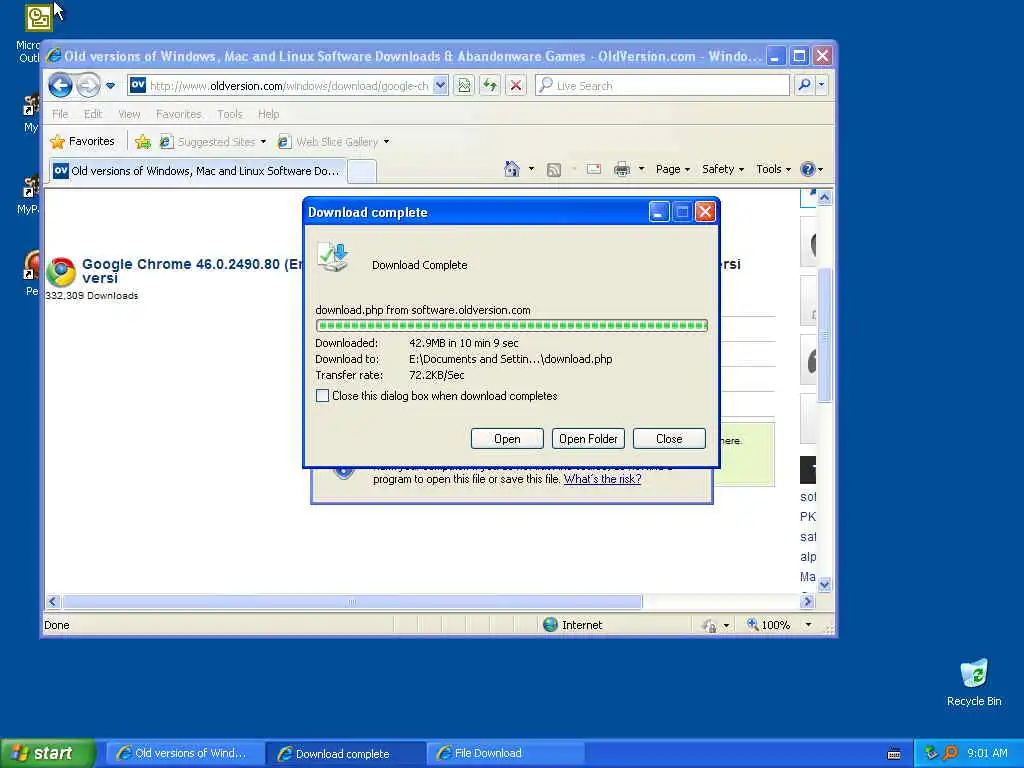The height and width of the screenshot is (768, 1024).
Task: Open the File menu
Action: tap(60, 114)
